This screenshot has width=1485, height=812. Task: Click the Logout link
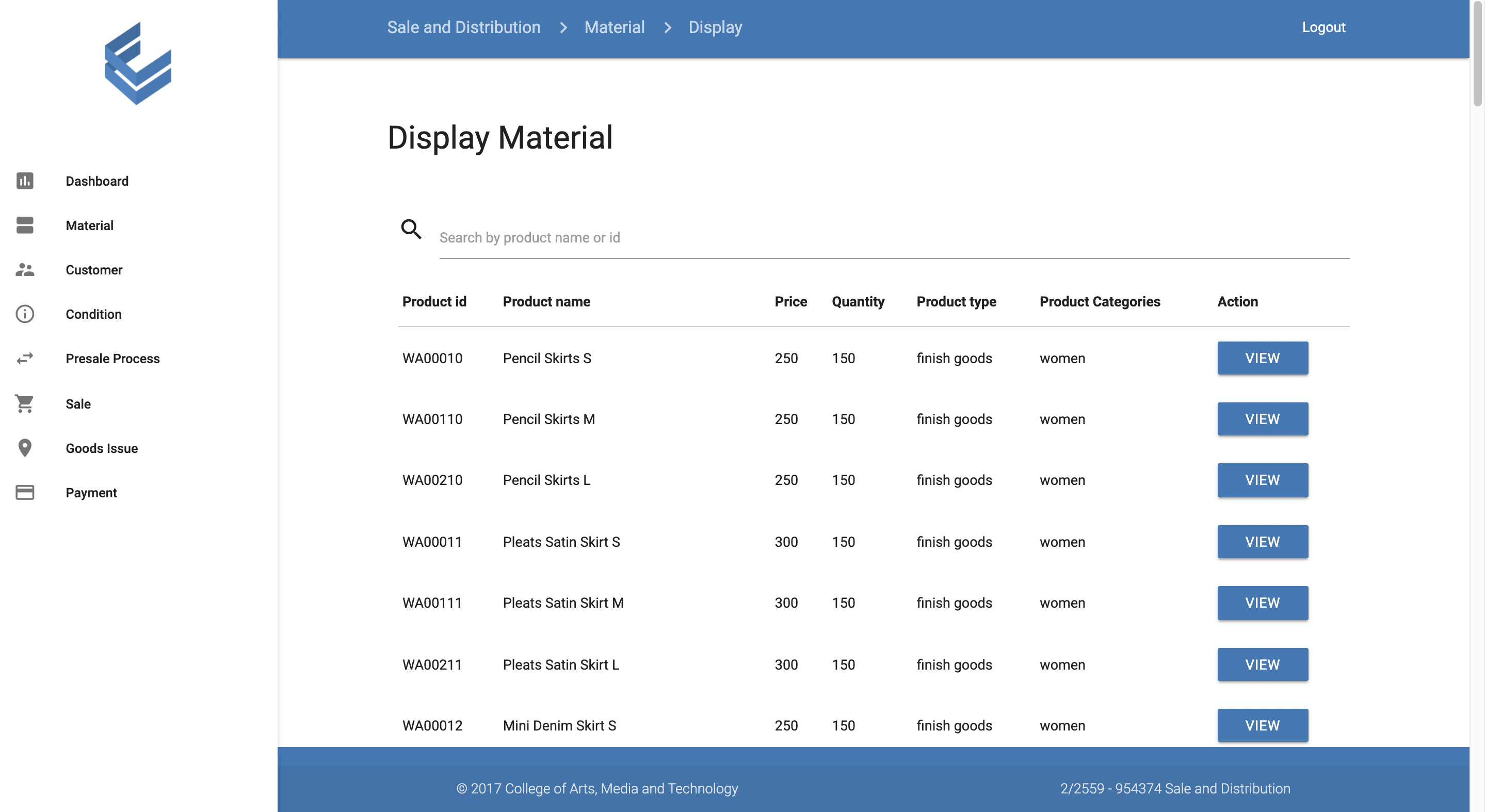click(1323, 27)
